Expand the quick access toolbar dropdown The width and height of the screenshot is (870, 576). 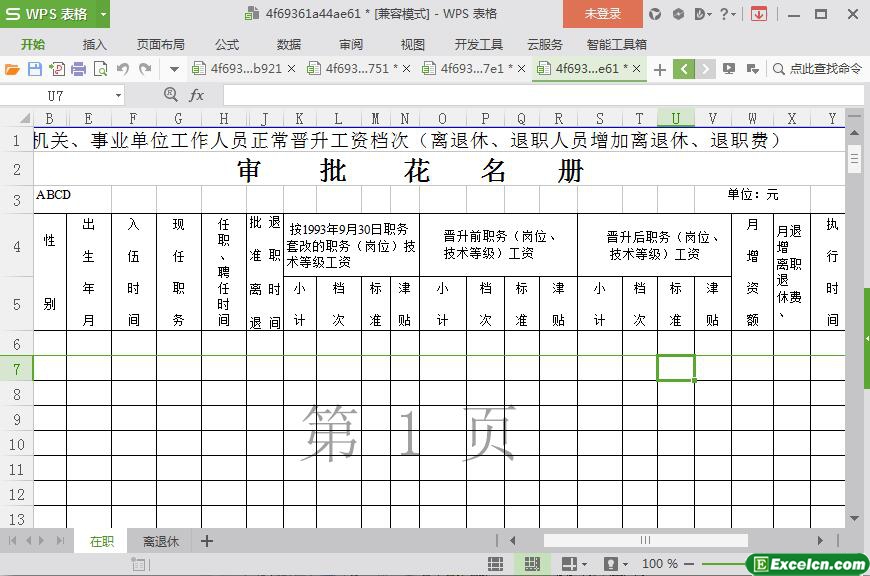pyautogui.click(x=173, y=69)
